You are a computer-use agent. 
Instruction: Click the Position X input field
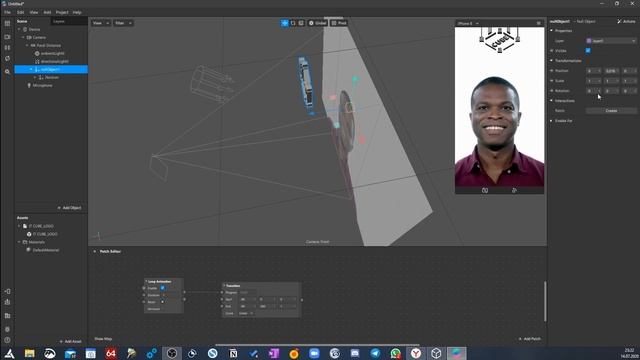593,71
